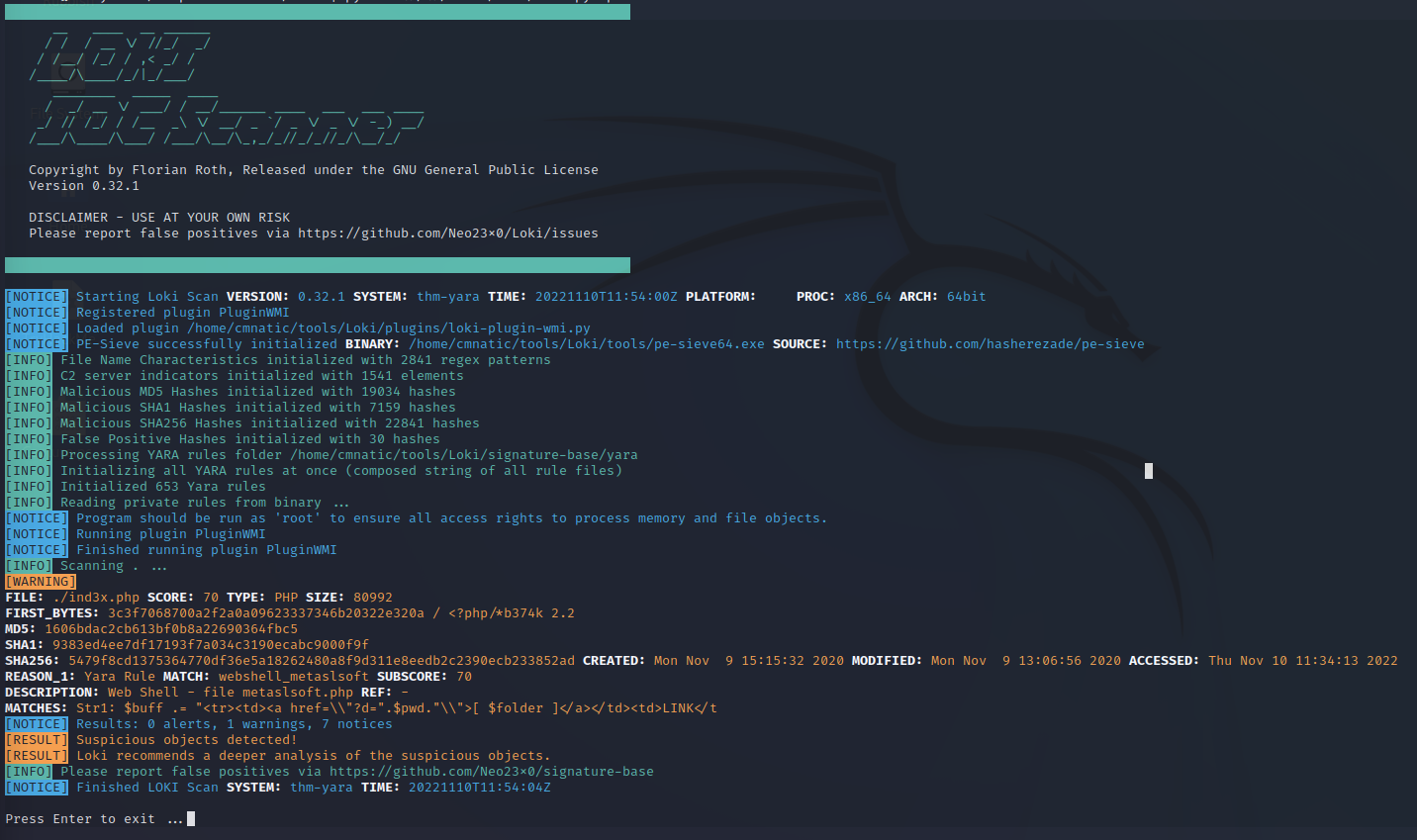Screen dimensions: 1417x840
Task: Click the loki-plugin-wmi.py plugin path
Action: (388, 328)
